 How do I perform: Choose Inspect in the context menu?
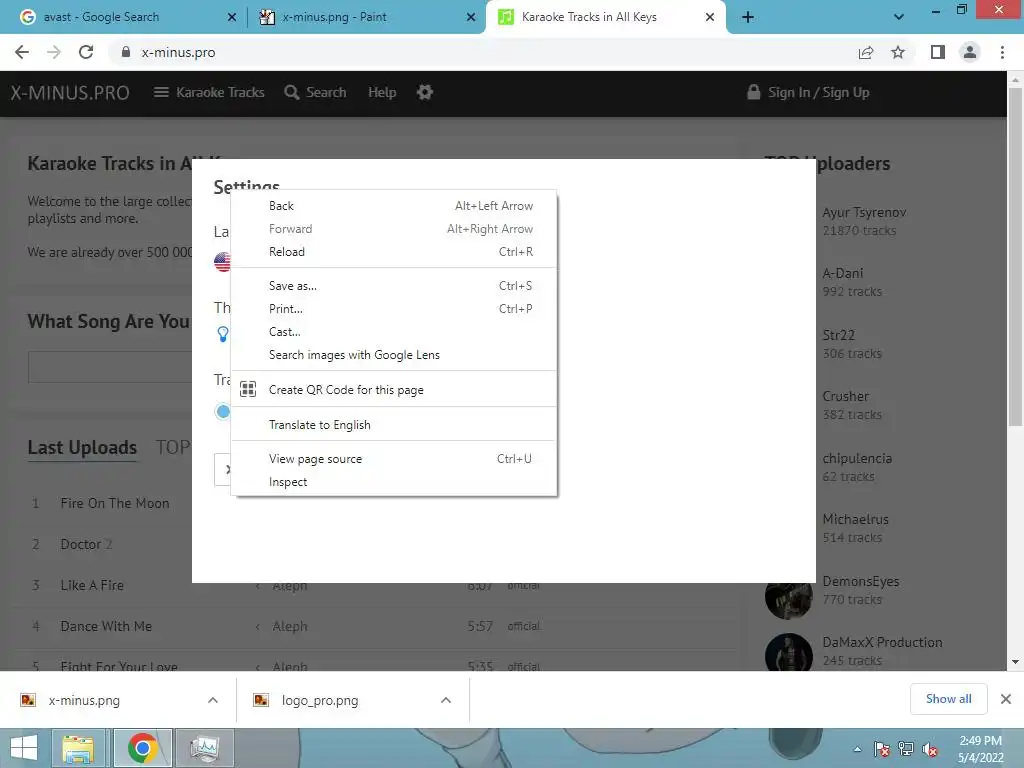(x=394, y=482)
